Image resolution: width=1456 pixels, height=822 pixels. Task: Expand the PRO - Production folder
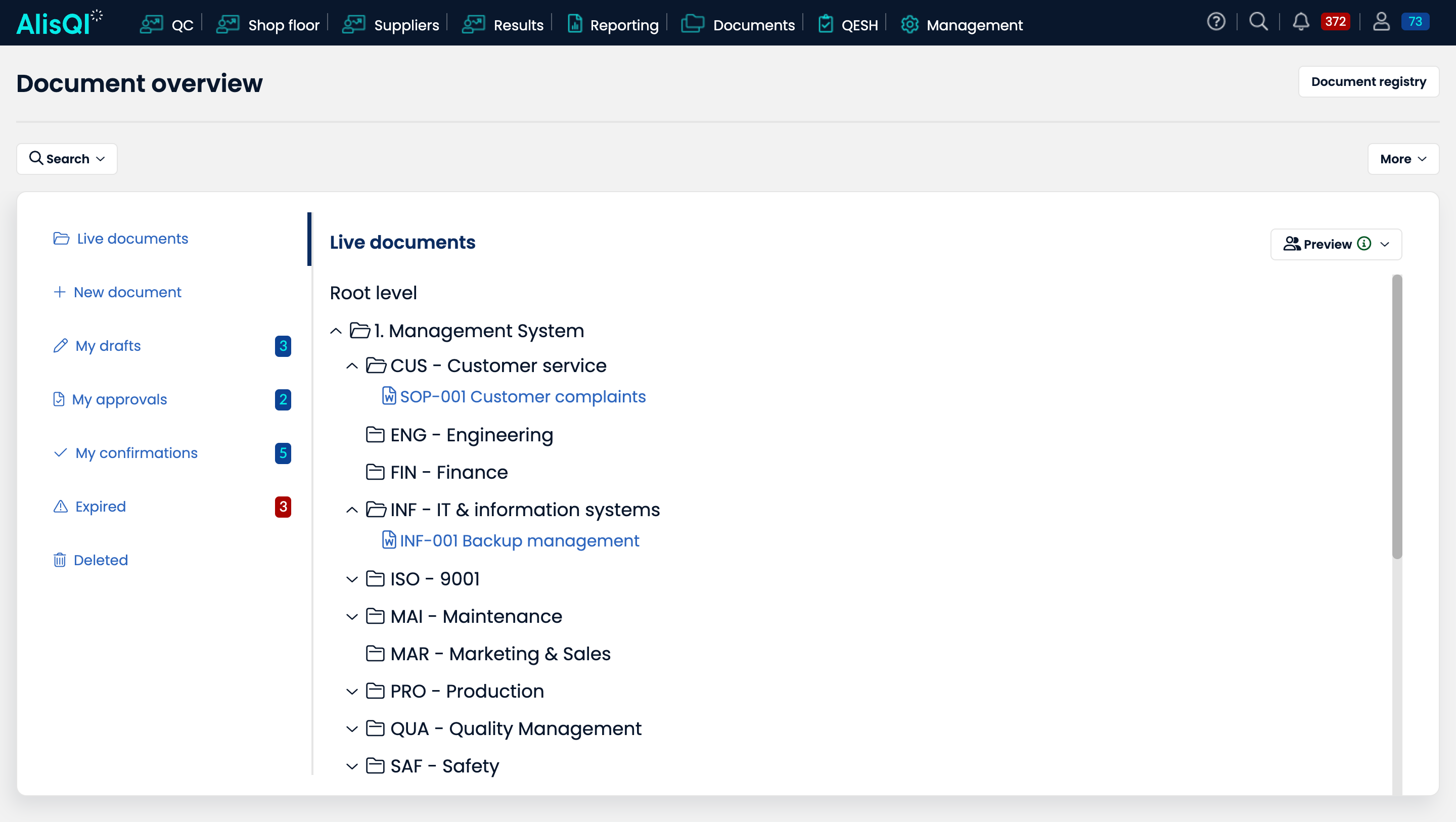point(351,691)
